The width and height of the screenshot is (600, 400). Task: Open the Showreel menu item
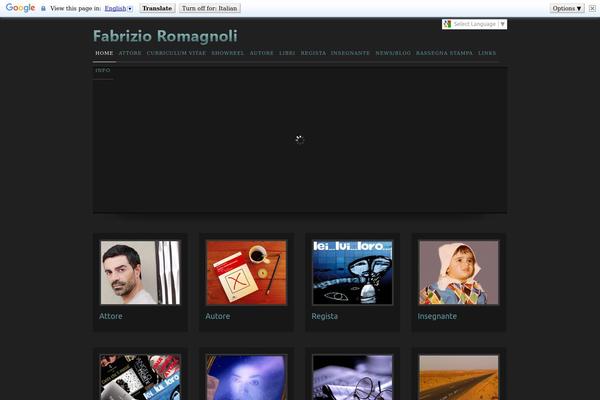[228, 53]
